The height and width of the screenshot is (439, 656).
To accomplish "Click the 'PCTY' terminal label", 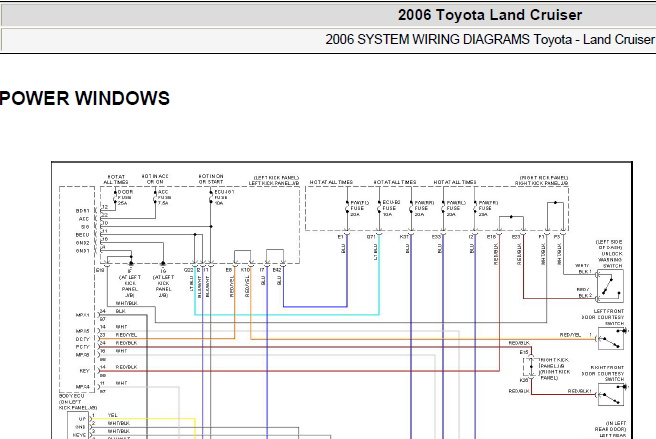I will tap(82, 347).
